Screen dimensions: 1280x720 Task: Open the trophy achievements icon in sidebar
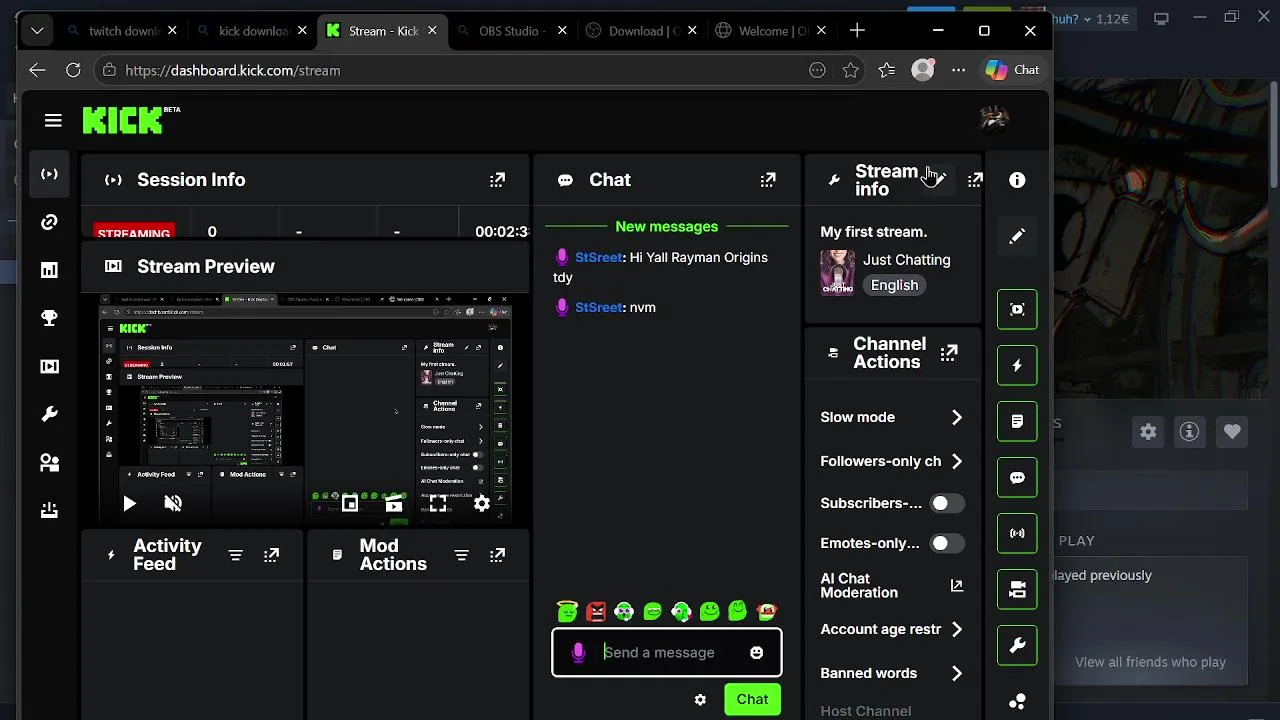(49, 318)
